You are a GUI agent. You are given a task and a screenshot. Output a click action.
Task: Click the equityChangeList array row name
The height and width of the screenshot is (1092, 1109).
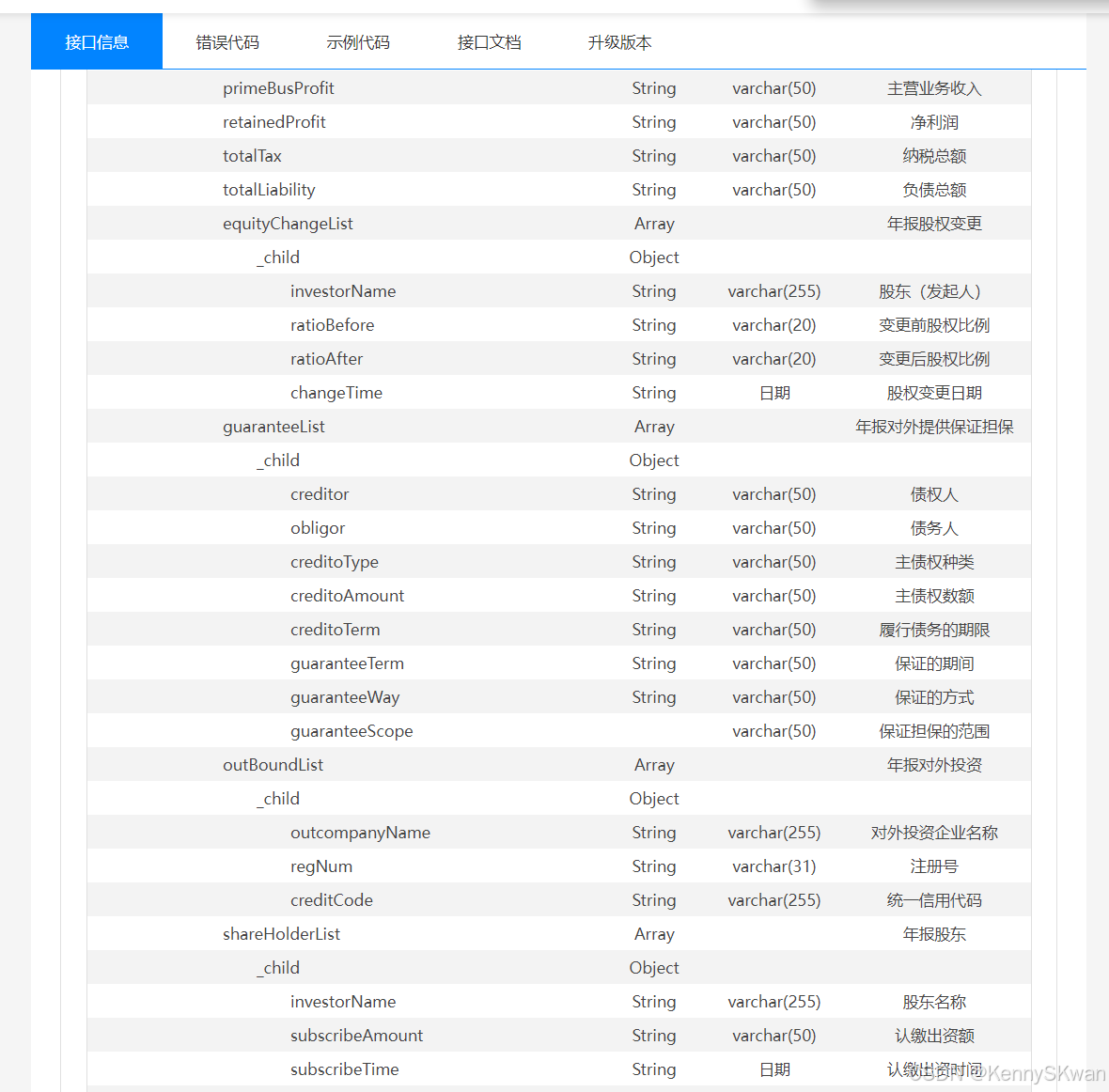[x=288, y=225]
